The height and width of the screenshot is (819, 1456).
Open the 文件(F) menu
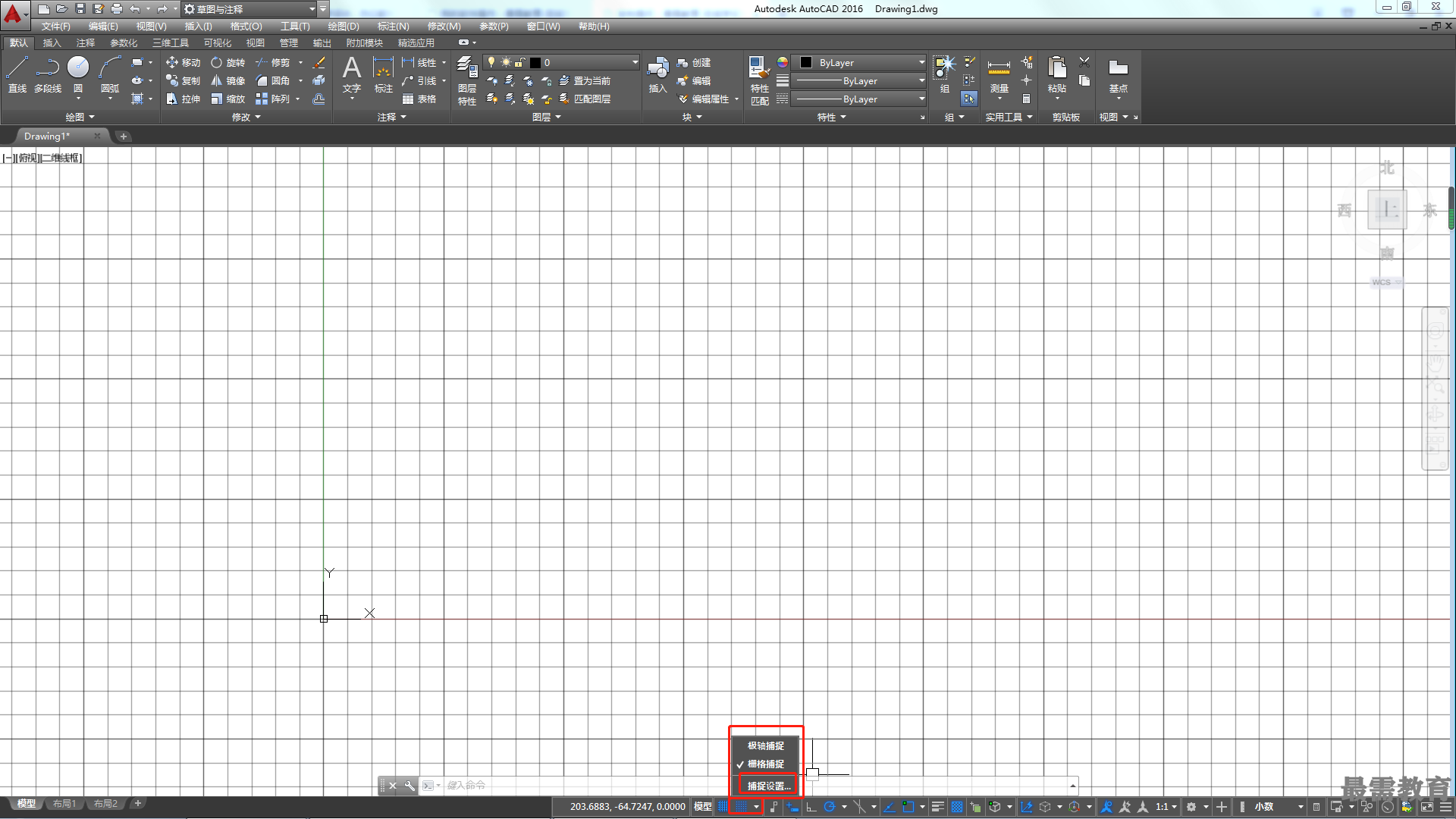pyautogui.click(x=55, y=26)
